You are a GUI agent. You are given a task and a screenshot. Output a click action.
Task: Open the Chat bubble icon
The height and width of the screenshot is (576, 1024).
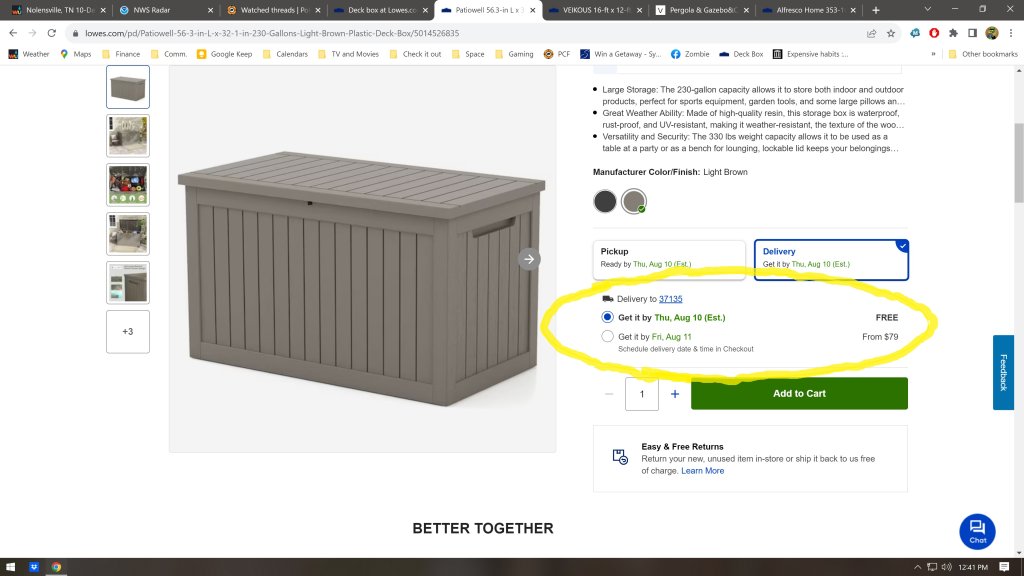pyautogui.click(x=977, y=531)
